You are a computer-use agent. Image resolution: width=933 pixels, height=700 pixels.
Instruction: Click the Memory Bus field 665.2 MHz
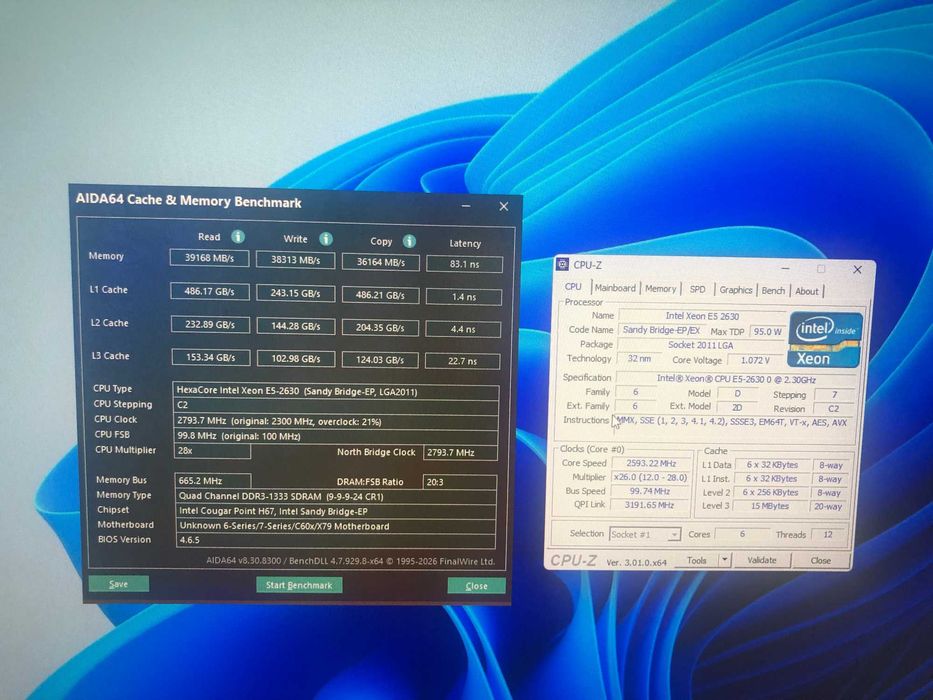coord(213,480)
